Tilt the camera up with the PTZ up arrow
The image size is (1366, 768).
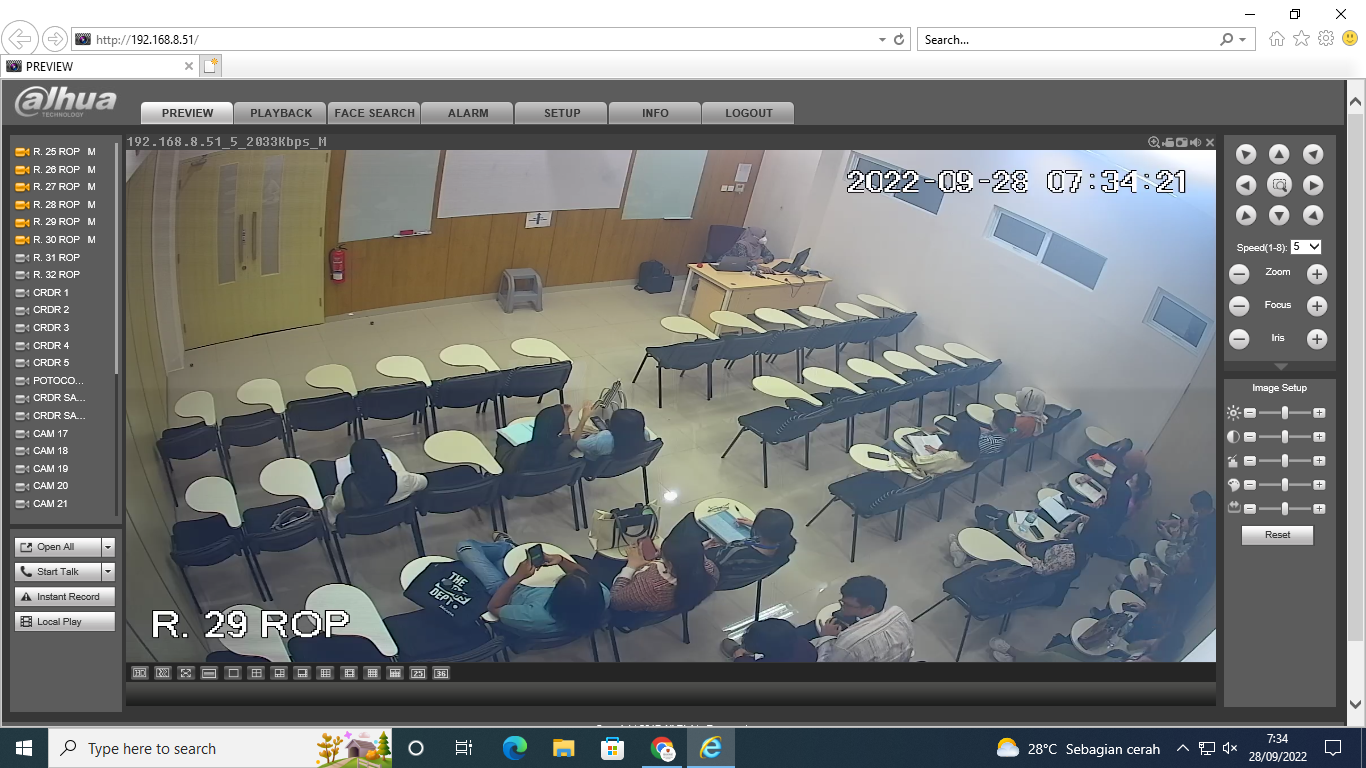pos(1279,154)
